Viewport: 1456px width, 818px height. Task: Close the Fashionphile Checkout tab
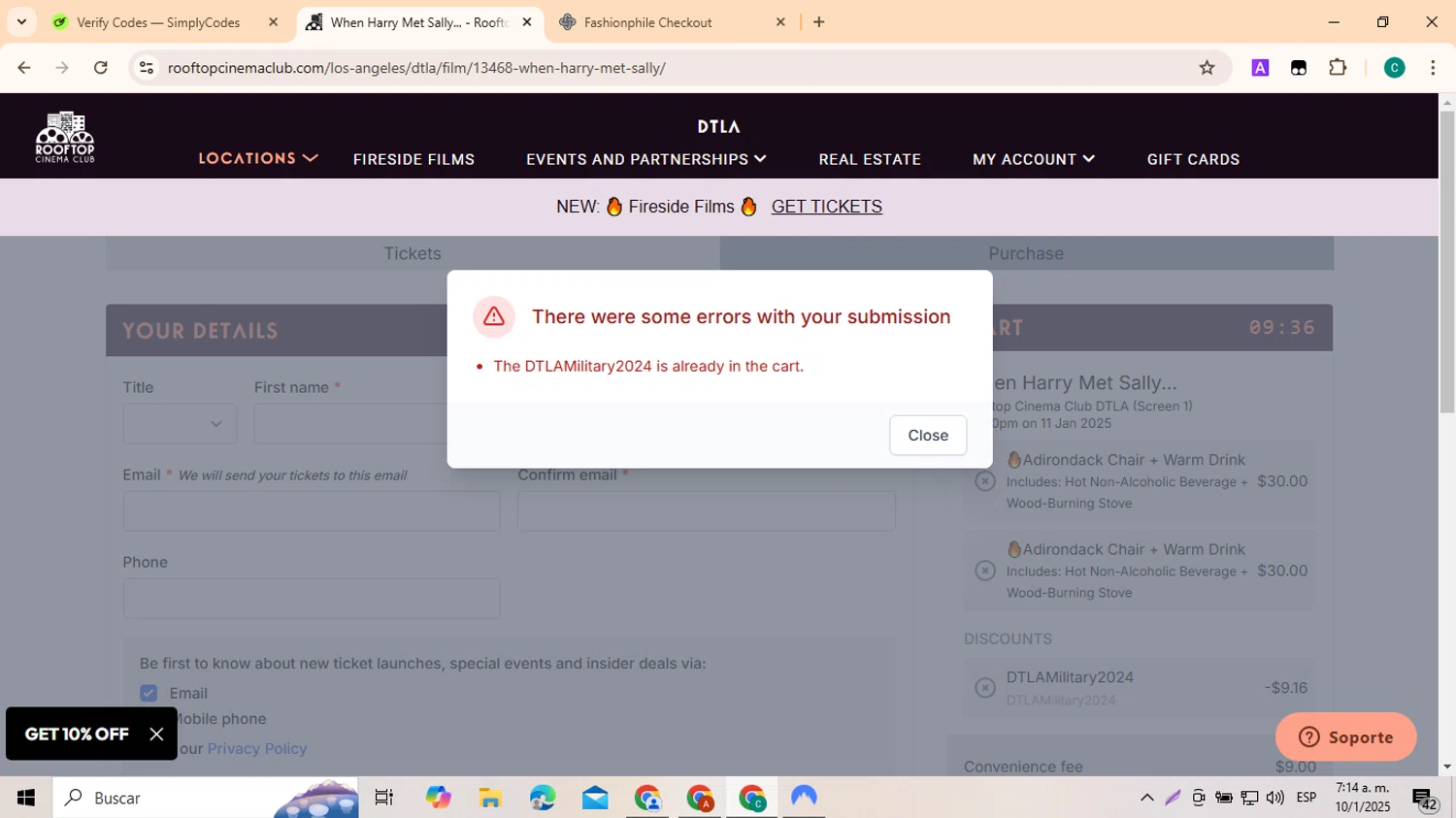(780, 22)
